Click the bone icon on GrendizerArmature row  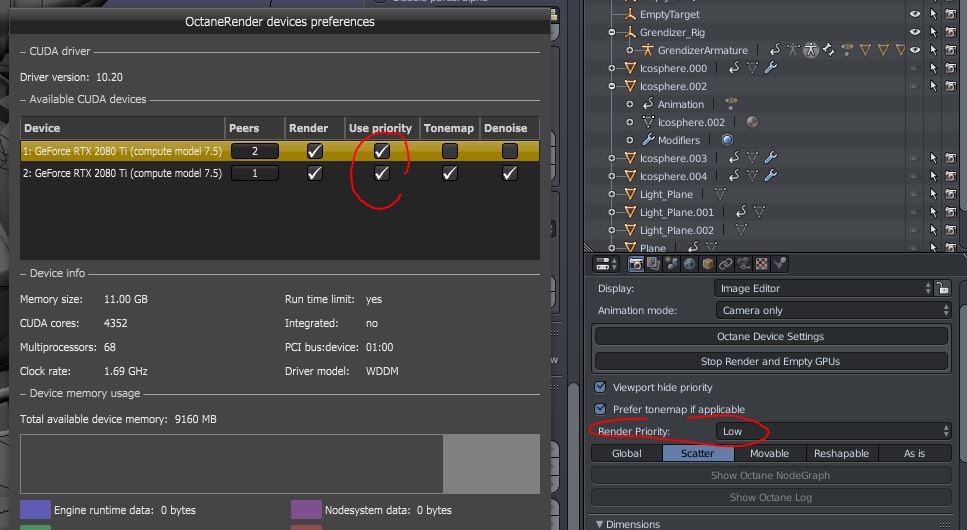829,50
